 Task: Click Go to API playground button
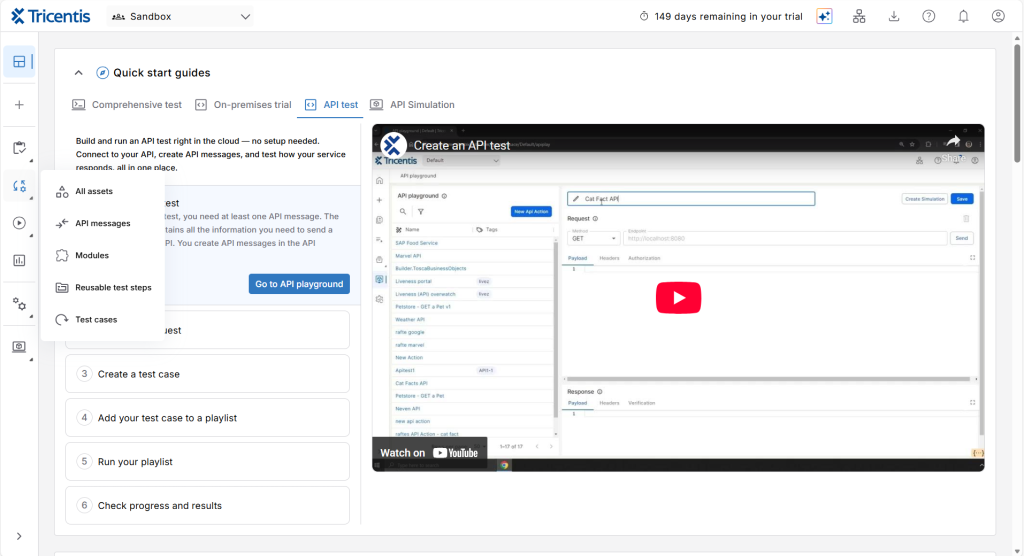point(299,284)
